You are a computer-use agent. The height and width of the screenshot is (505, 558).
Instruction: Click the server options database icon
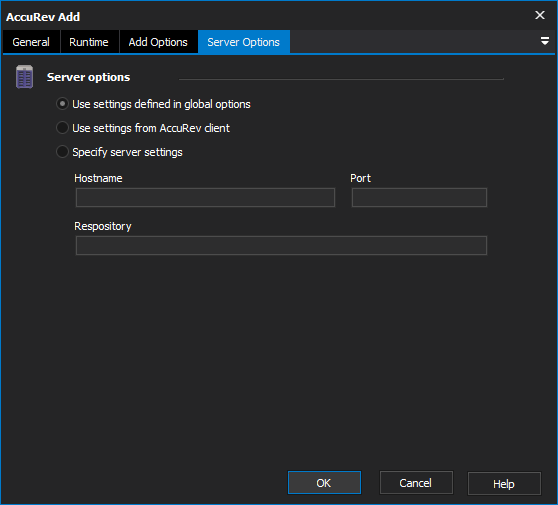(x=25, y=77)
